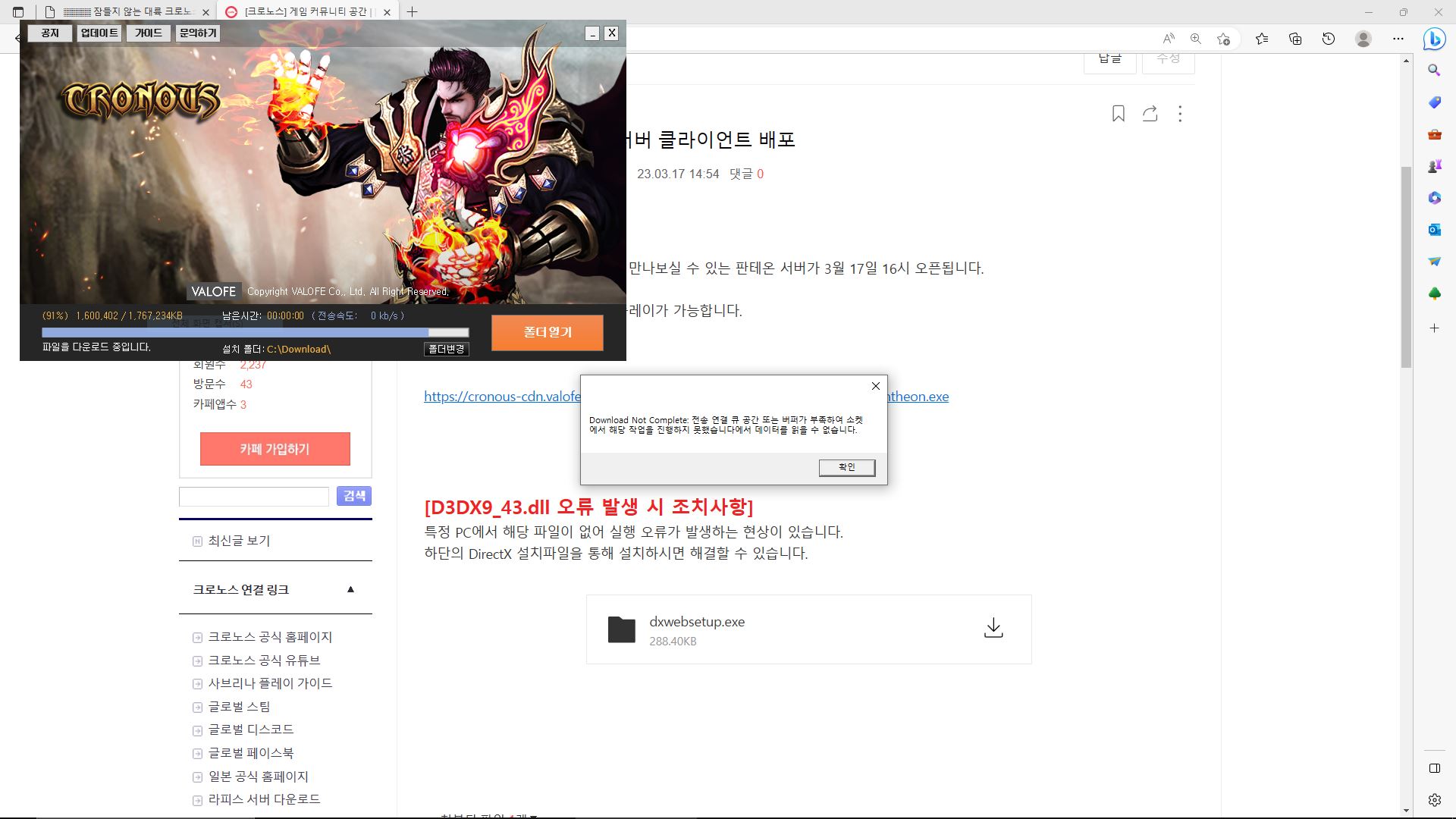Open 크로노스 공식 유튜브 link

click(264, 661)
